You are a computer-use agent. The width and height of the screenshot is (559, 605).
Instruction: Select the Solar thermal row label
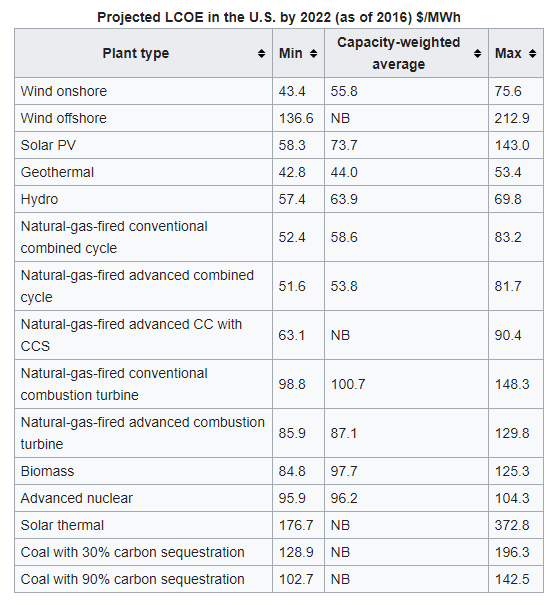62,526
